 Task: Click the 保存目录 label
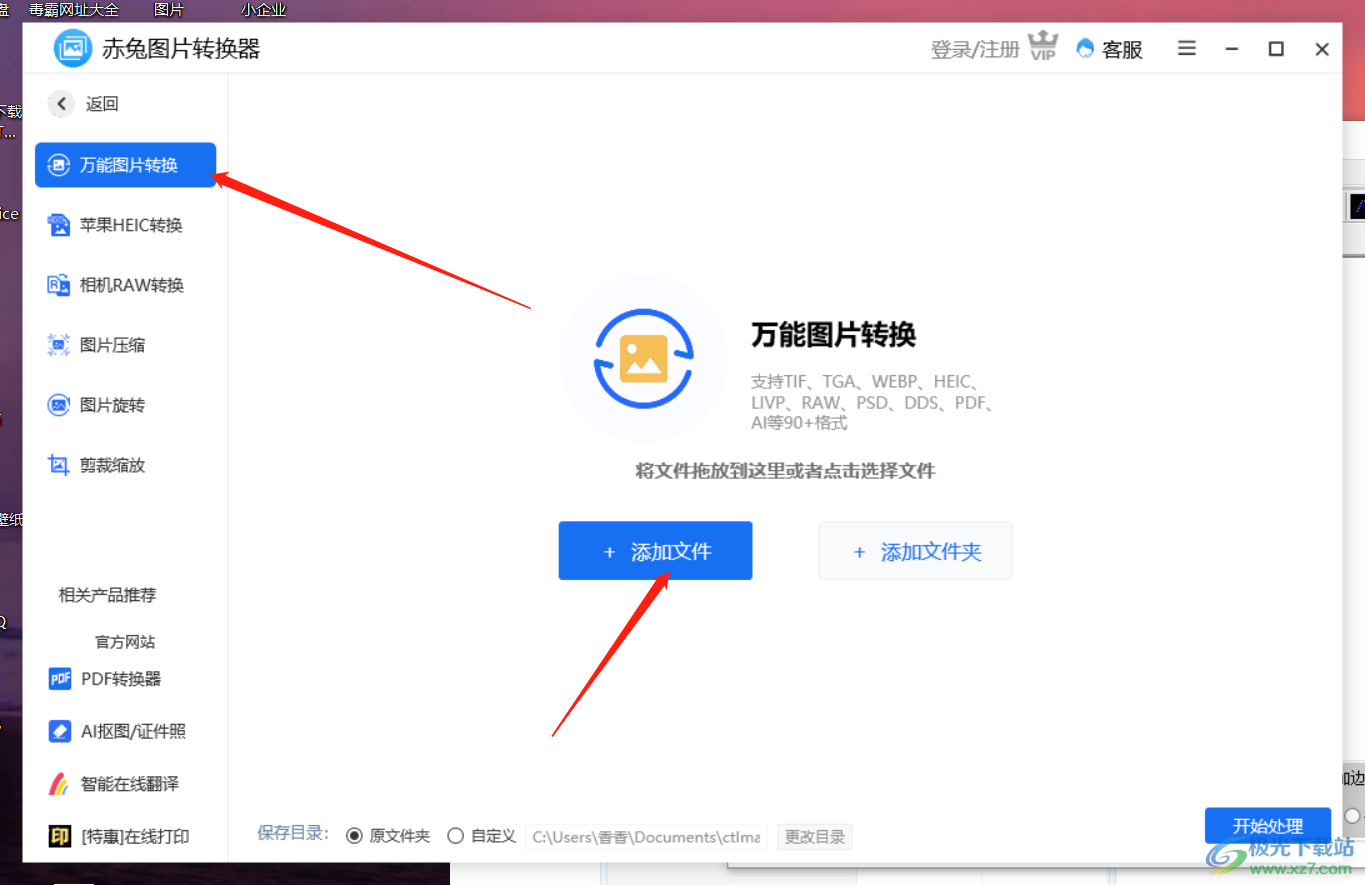(292, 834)
